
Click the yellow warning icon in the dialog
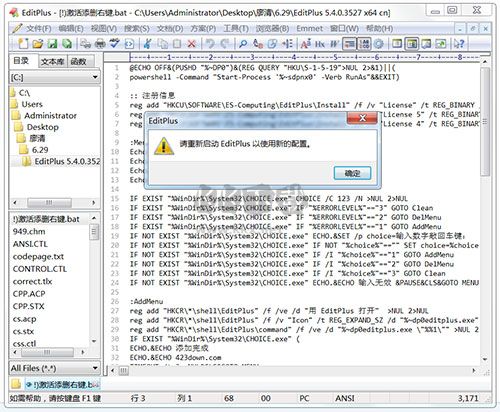pos(164,146)
